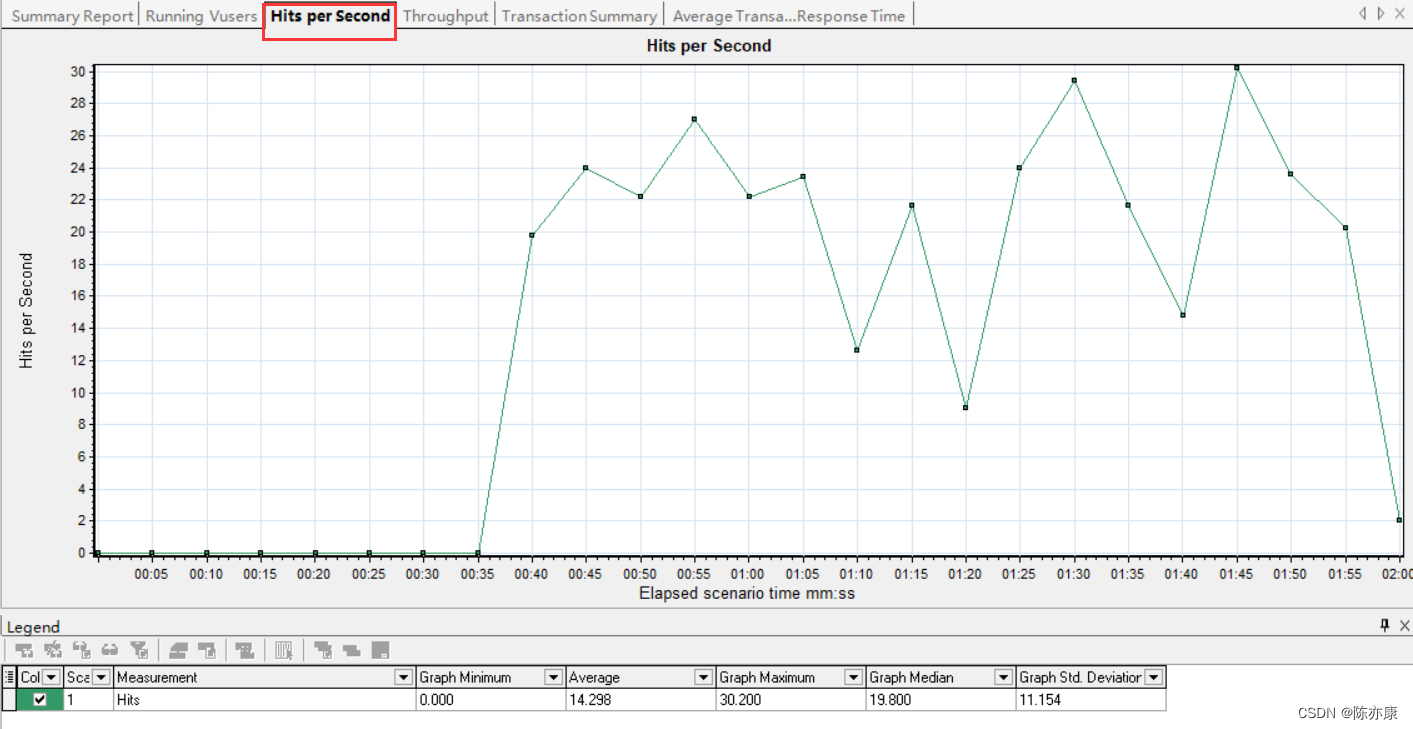The image size is (1413, 729).
Task: Click the 00:35 x-axis tick label
Action: click(x=477, y=574)
